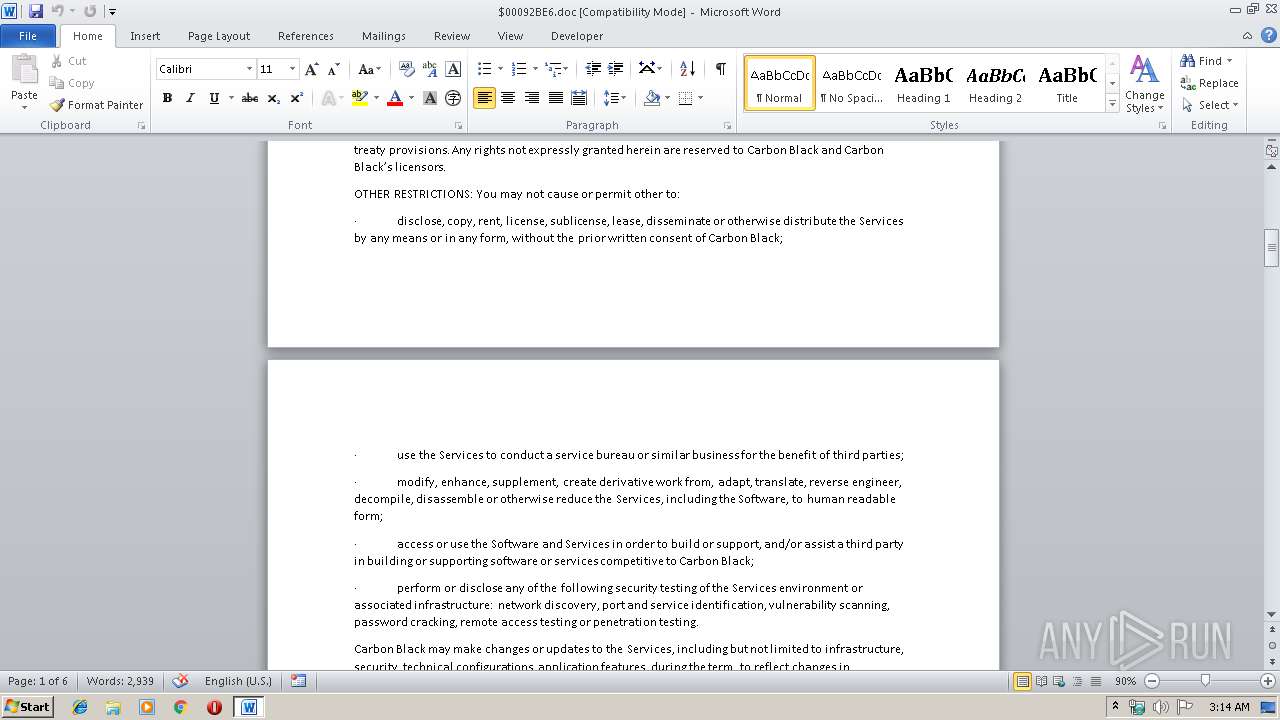Click the Replace icon

1188,83
